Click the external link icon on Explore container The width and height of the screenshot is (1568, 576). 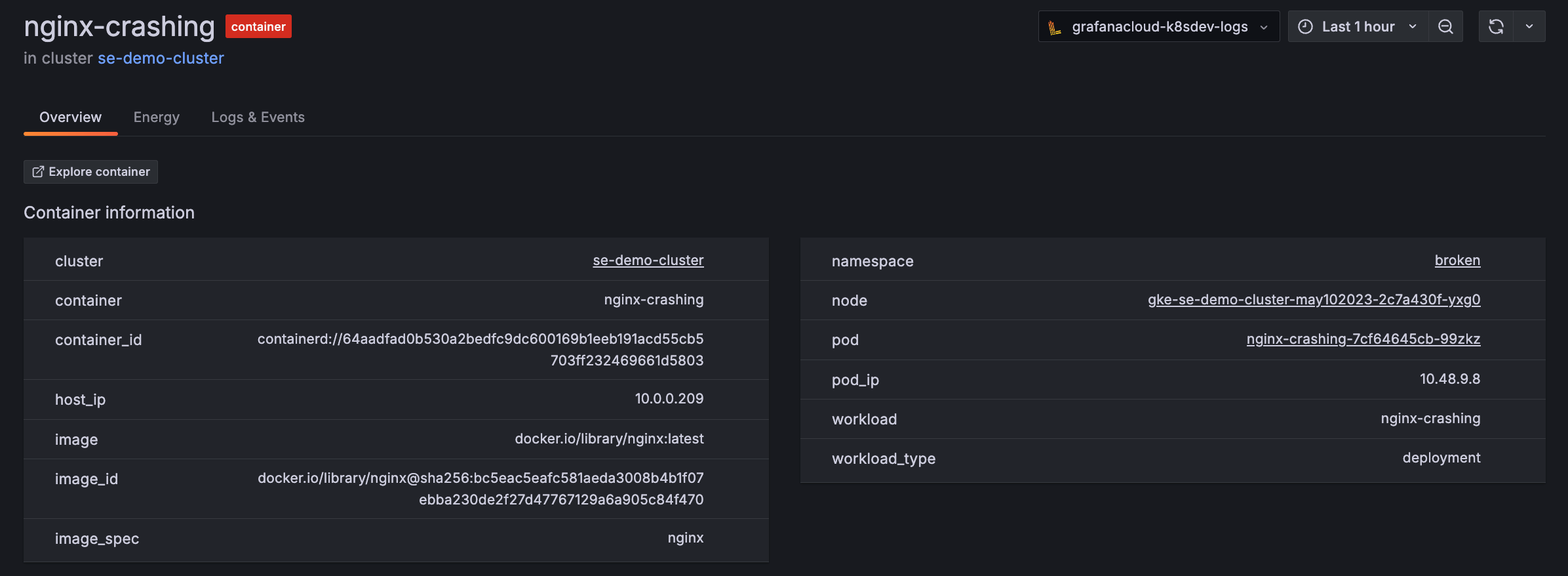(38, 172)
